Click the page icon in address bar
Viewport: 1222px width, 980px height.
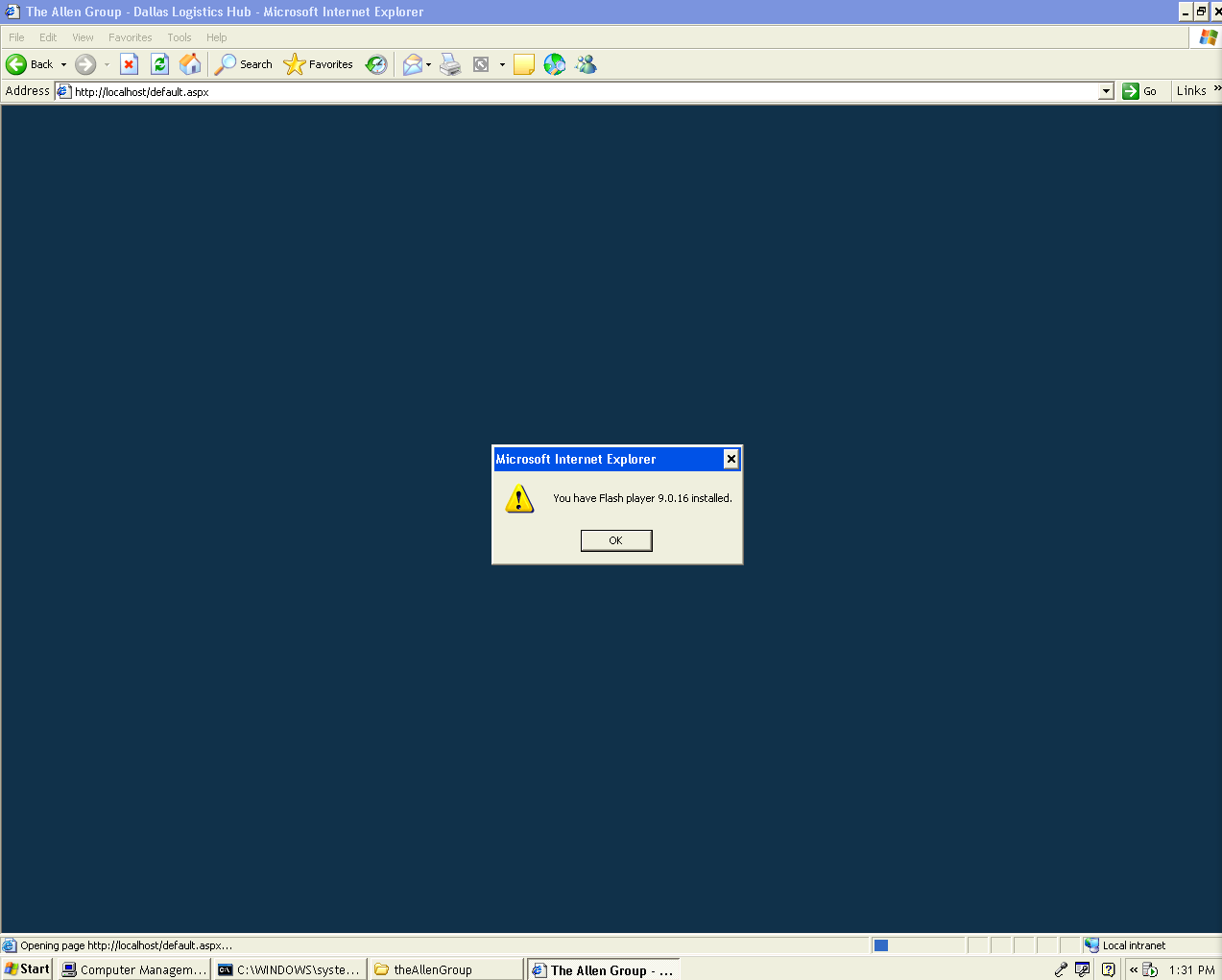pyautogui.click(x=64, y=91)
